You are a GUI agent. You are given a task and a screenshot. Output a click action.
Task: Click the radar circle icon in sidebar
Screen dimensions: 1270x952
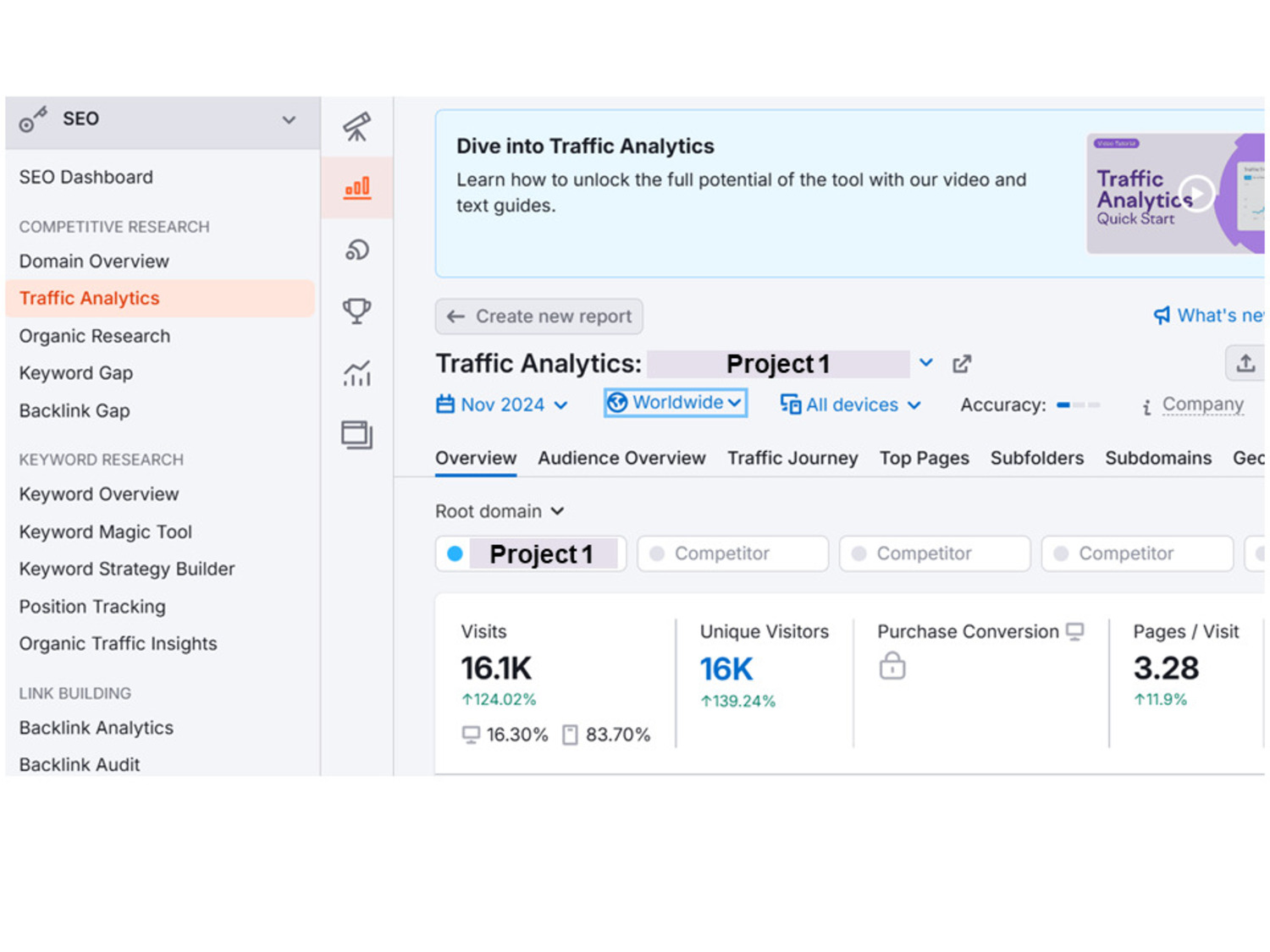(x=356, y=250)
